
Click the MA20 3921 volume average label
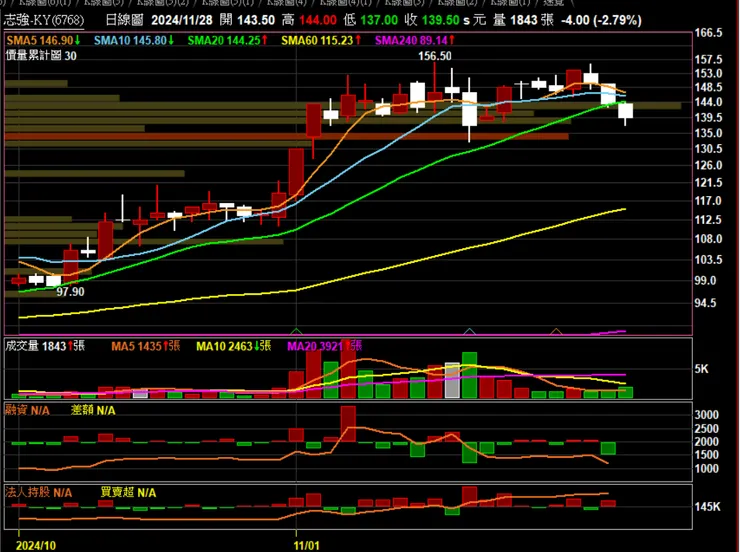coord(325,346)
